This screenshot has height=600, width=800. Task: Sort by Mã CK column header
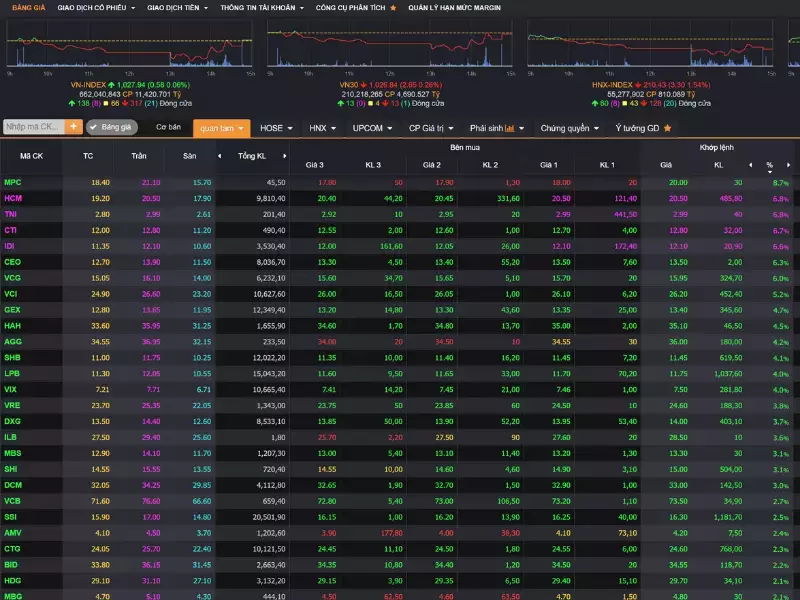(31, 156)
